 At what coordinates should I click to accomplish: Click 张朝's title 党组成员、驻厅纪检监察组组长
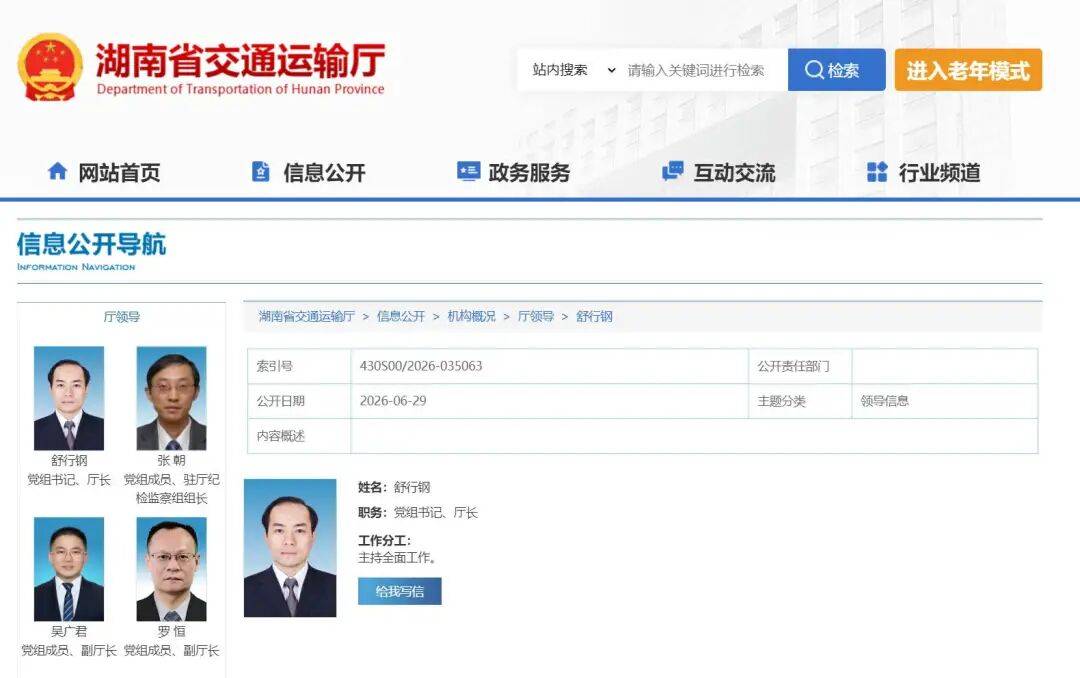click(172, 489)
